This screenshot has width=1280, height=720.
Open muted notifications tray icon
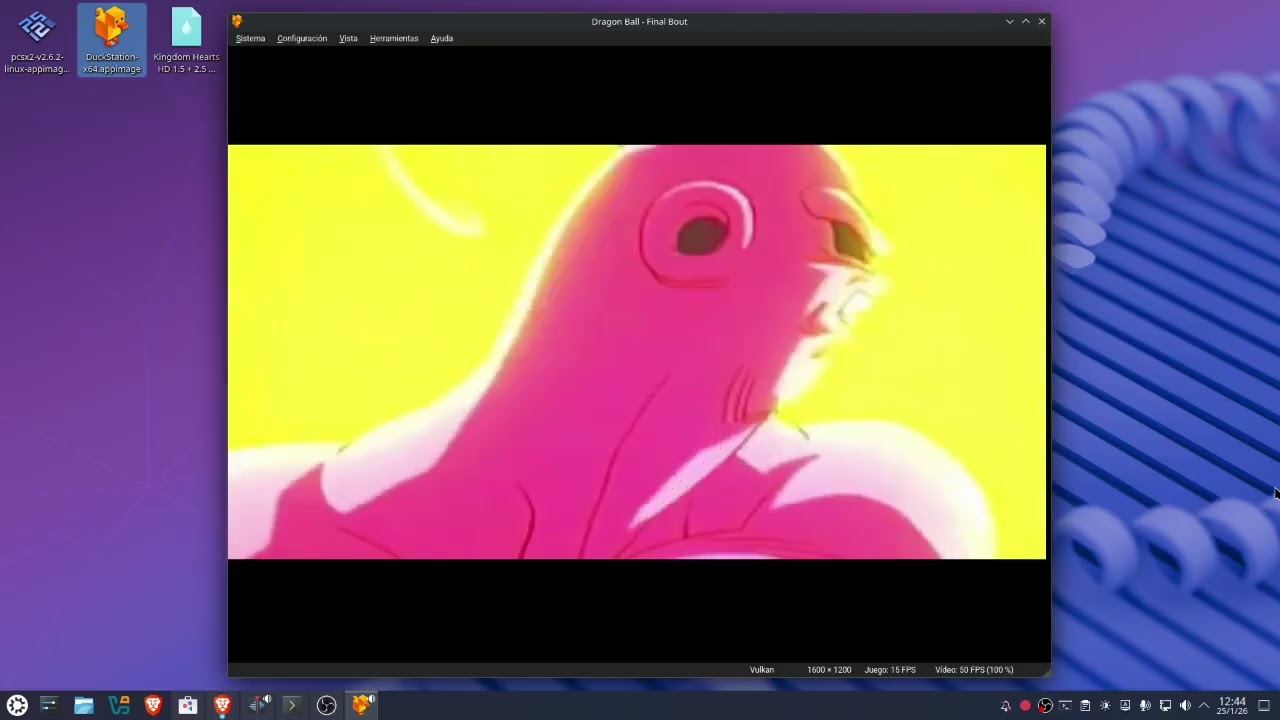[1006, 706]
